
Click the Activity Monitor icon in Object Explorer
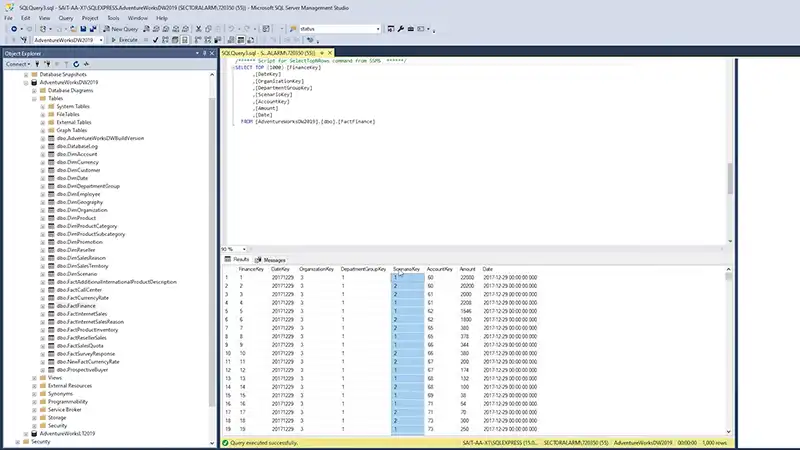(x=87, y=64)
